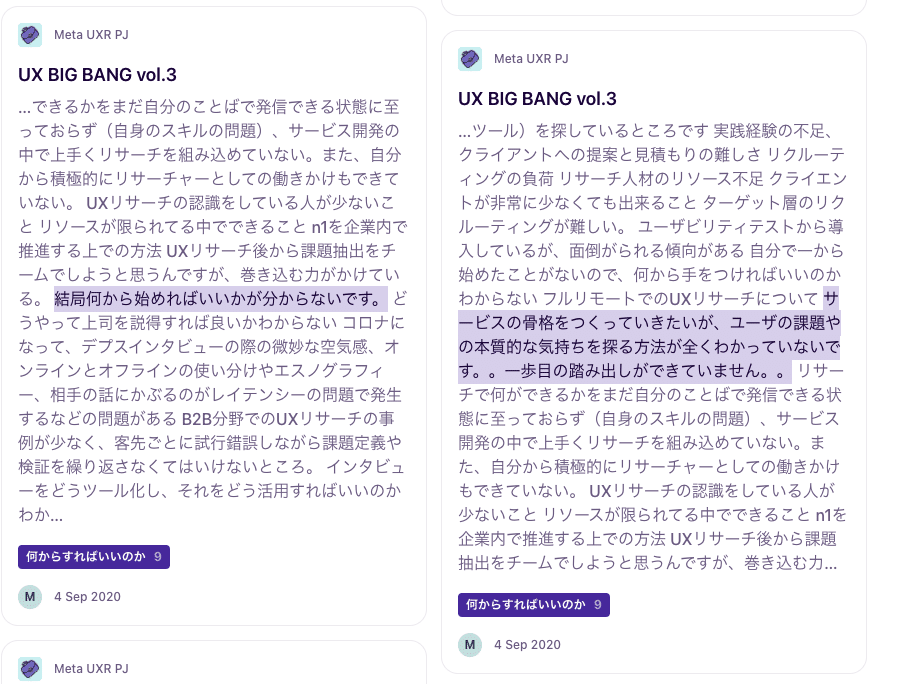This screenshot has height=684, width=897.
Task: Click the Meta UXR PJ project icon in the right card
Action: click(470, 59)
